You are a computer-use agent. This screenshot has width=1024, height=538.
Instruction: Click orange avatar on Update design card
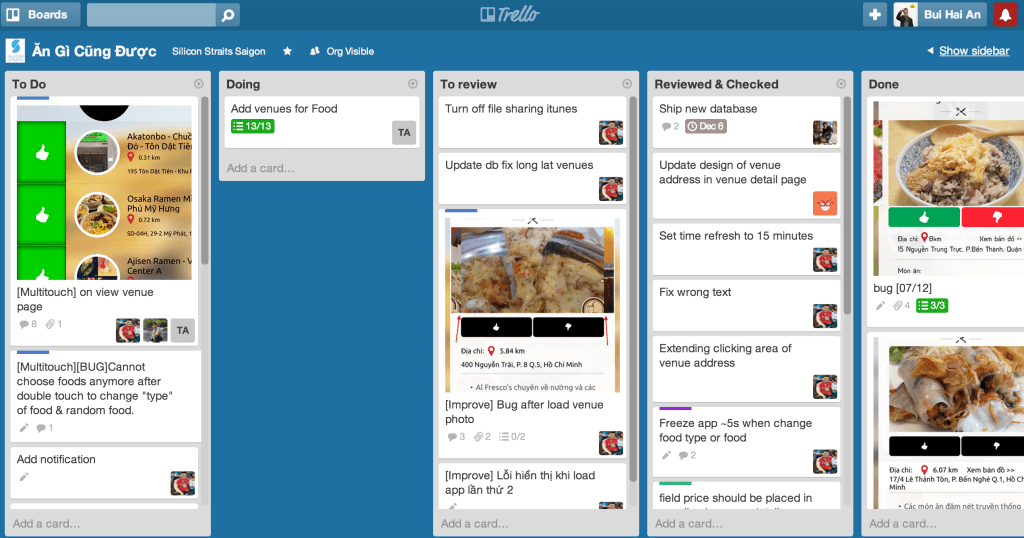point(825,203)
